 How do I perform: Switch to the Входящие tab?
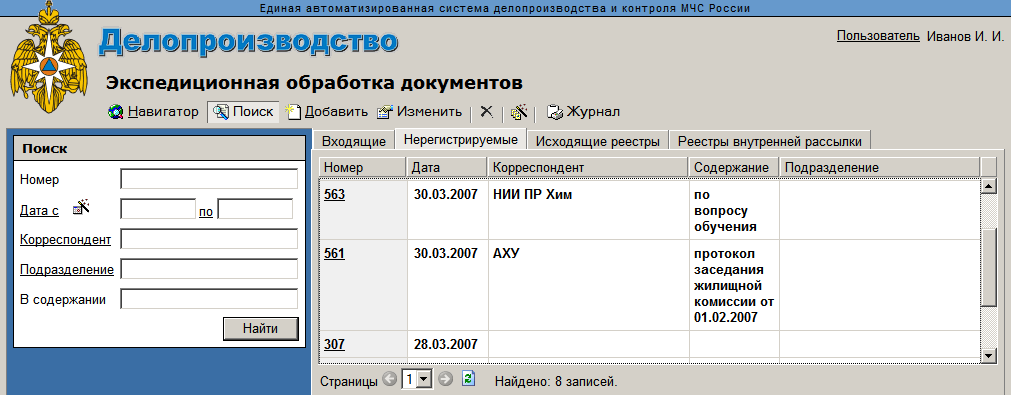coord(354,141)
